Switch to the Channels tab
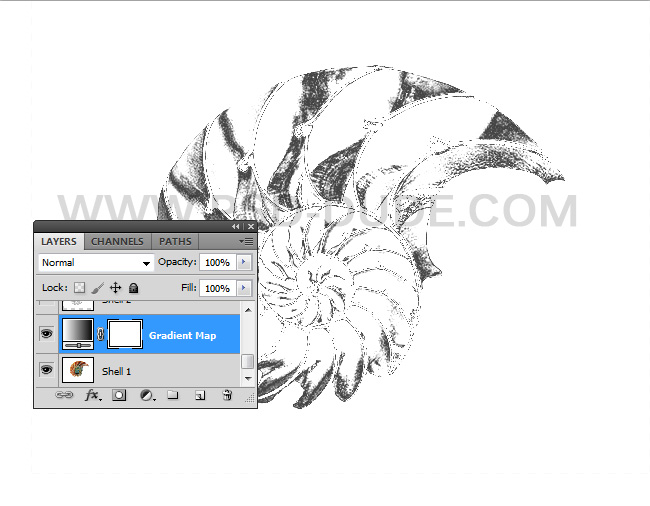Viewport: 650px width, 506px height. point(117,241)
